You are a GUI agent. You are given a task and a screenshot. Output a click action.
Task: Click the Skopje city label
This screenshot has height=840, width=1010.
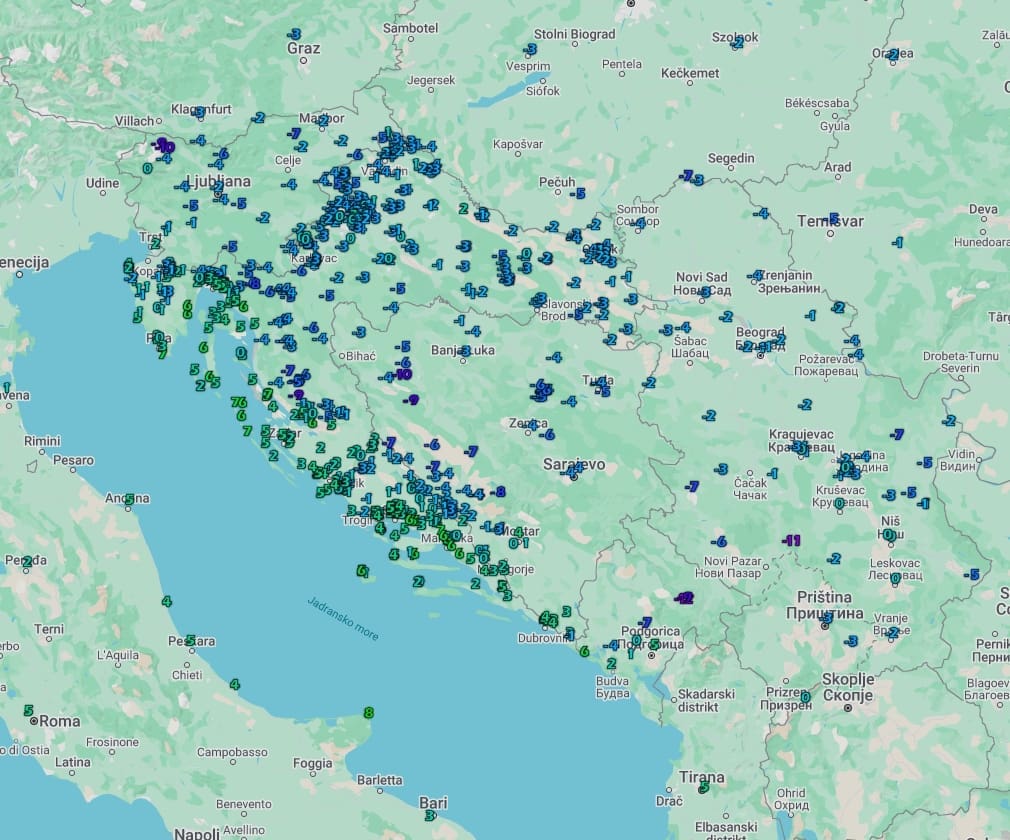point(848,679)
